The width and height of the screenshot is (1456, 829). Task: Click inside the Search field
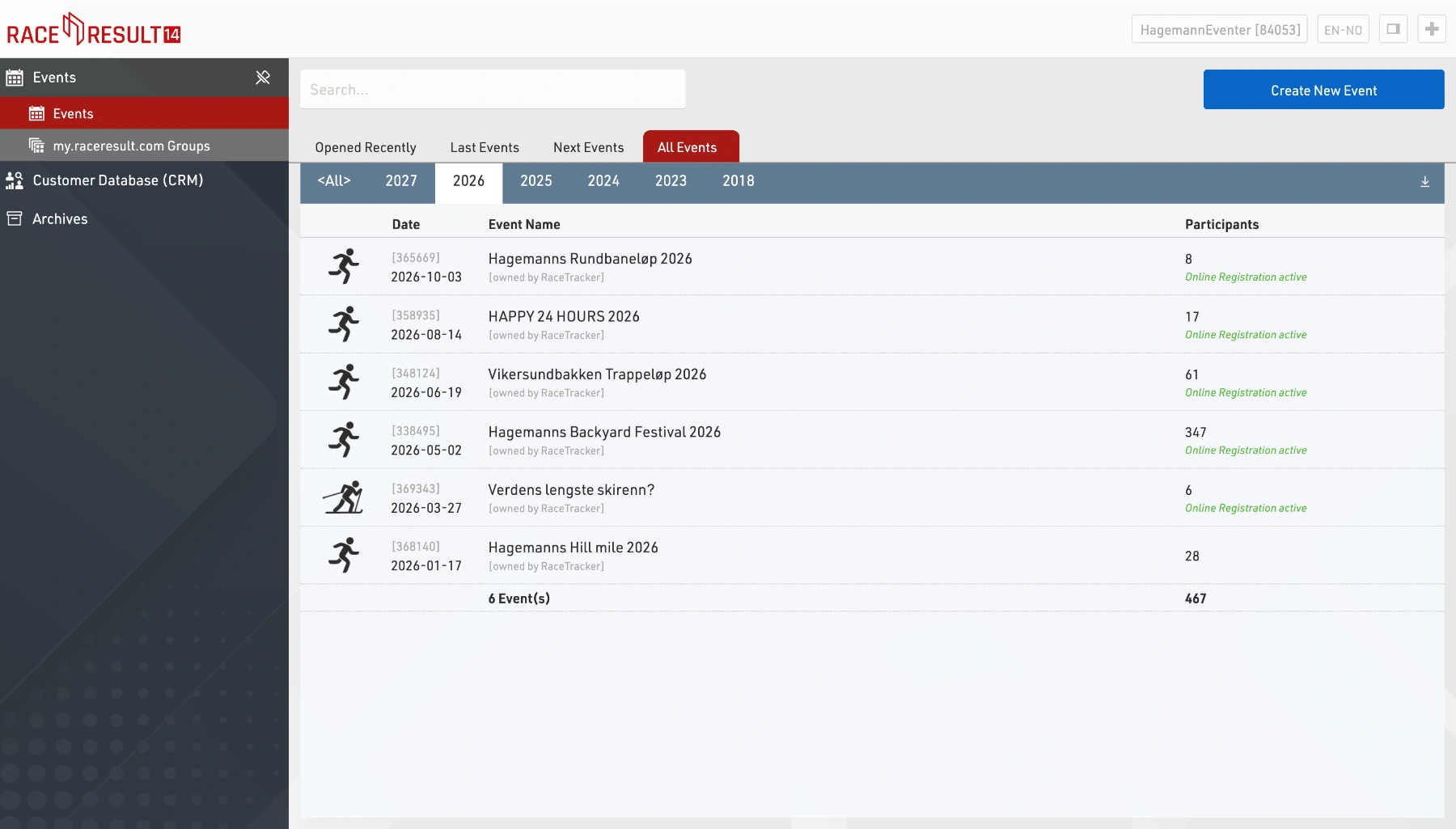coord(493,89)
